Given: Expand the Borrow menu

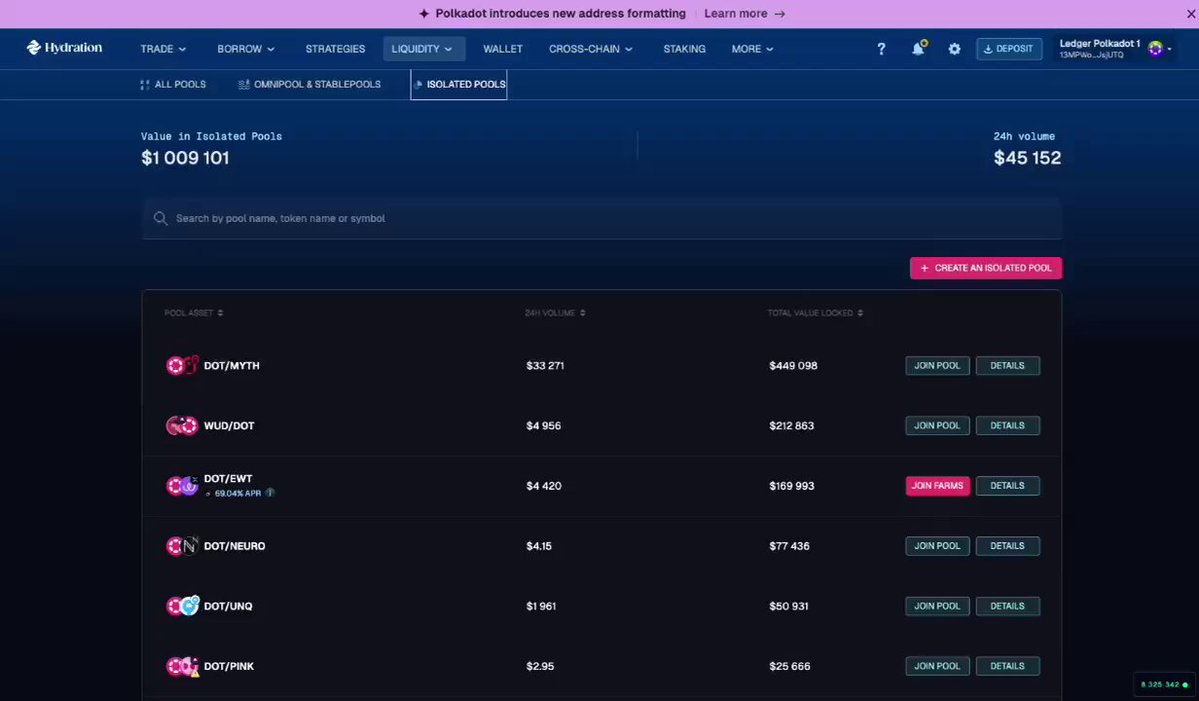Looking at the screenshot, I should (245, 49).
